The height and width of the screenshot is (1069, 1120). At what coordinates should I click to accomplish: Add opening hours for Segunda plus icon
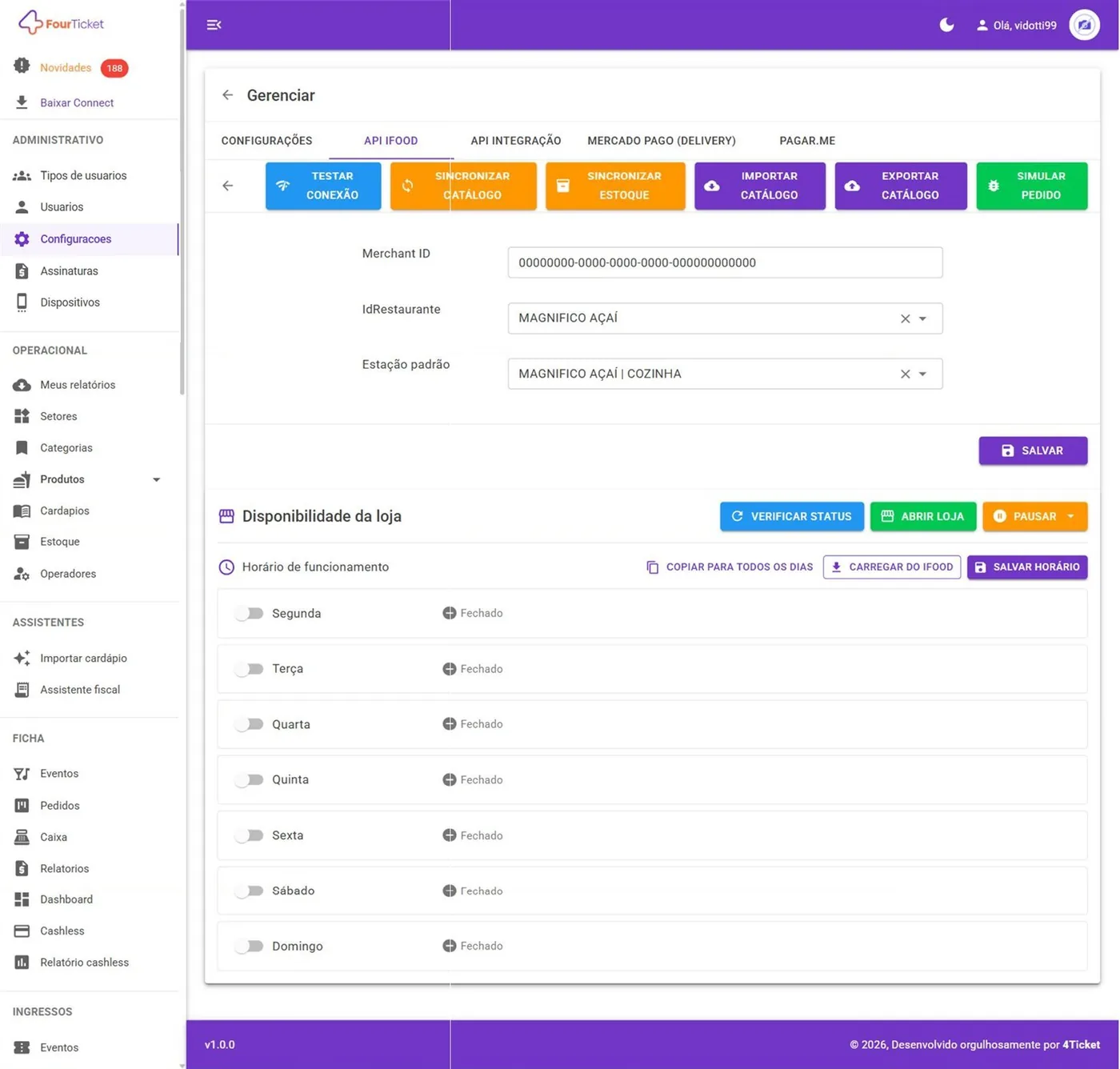coord(450,613)
